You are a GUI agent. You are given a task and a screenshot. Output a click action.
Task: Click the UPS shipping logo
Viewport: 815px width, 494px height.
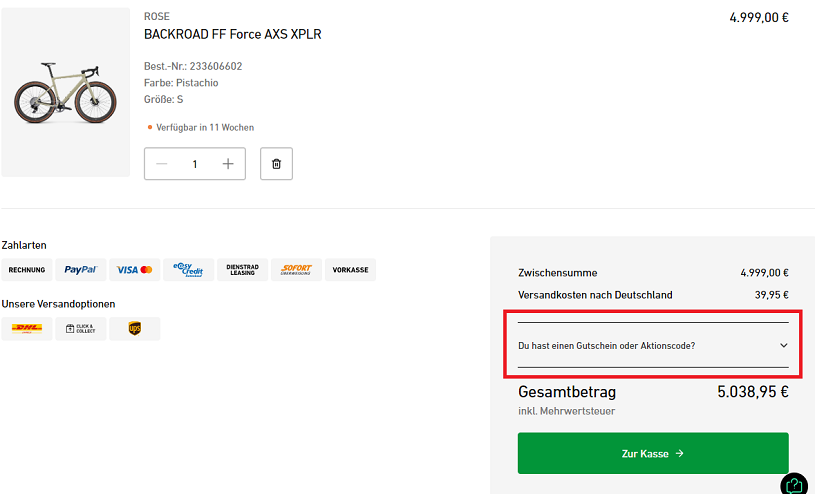(134, 329)
